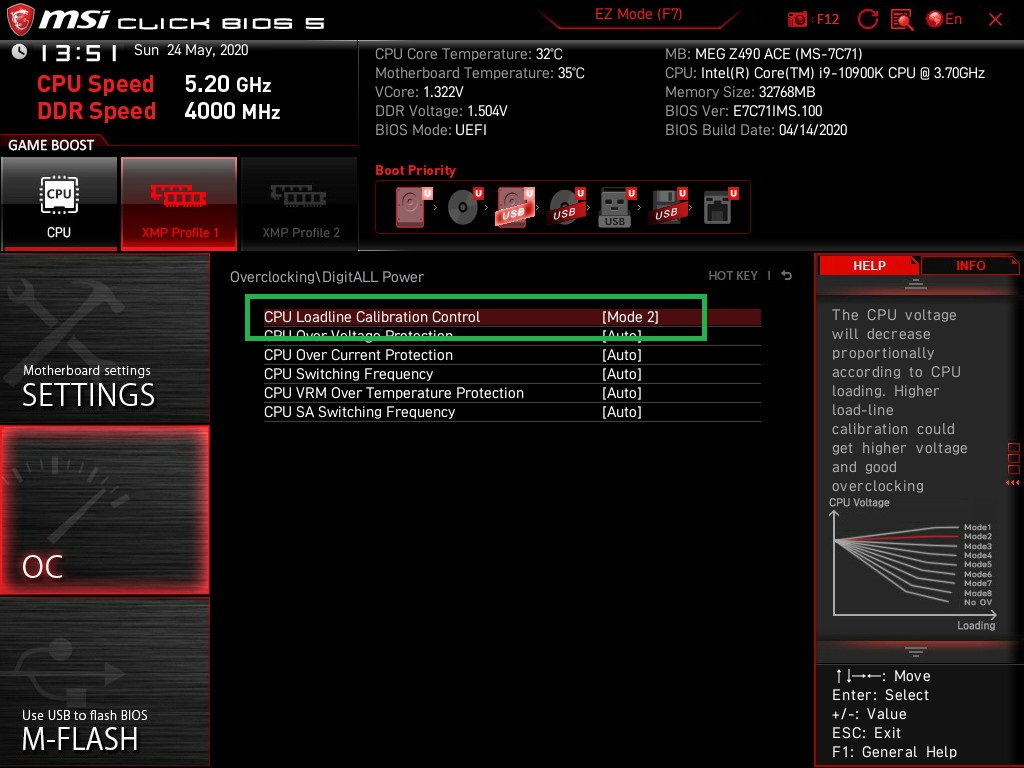This screenshot has width=1024, height=768.
Task: Click the MSI dragon shield logo
Action: click(x=20, y=19)
